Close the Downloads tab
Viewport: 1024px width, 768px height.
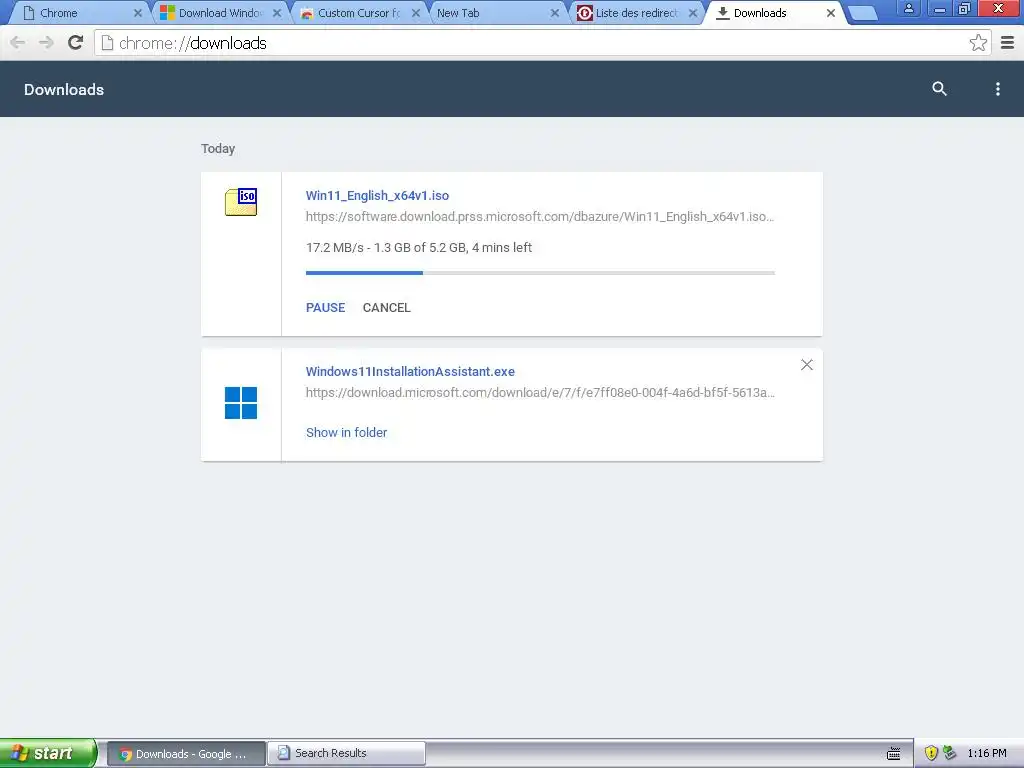[831, 13]
